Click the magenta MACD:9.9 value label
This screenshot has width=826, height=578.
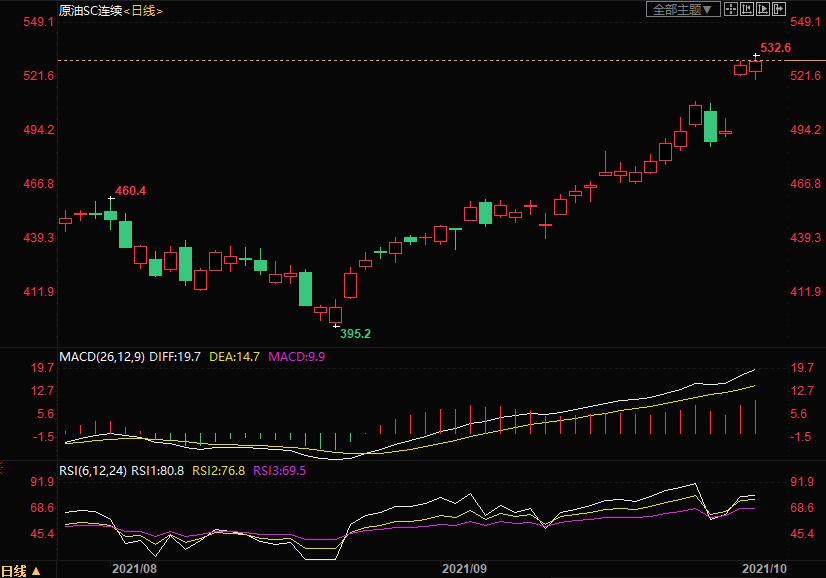297,356
